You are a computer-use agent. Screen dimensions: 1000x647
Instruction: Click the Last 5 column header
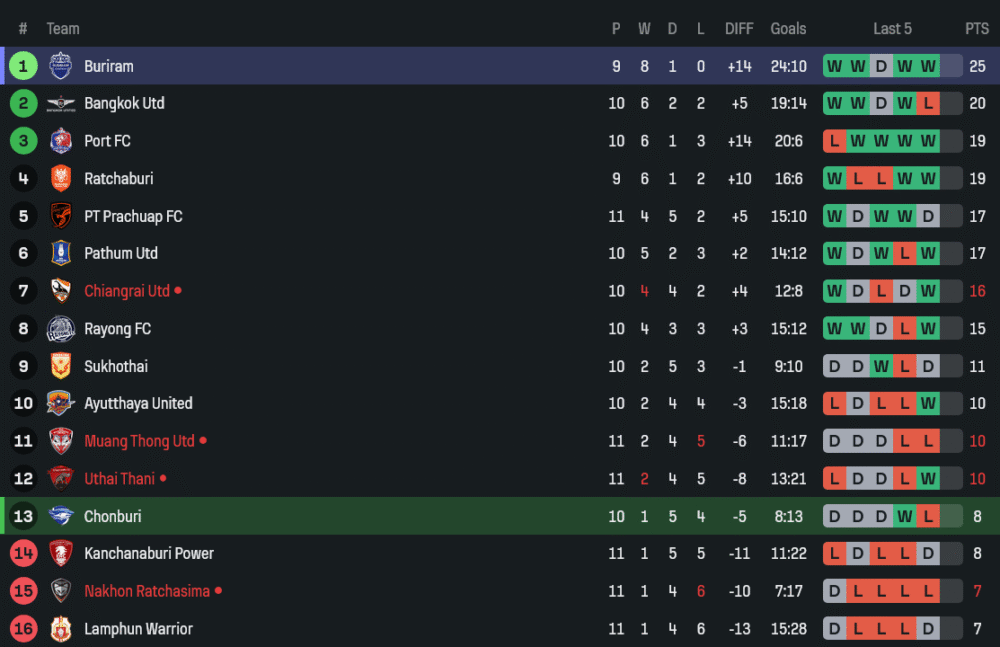coord(892,29)
